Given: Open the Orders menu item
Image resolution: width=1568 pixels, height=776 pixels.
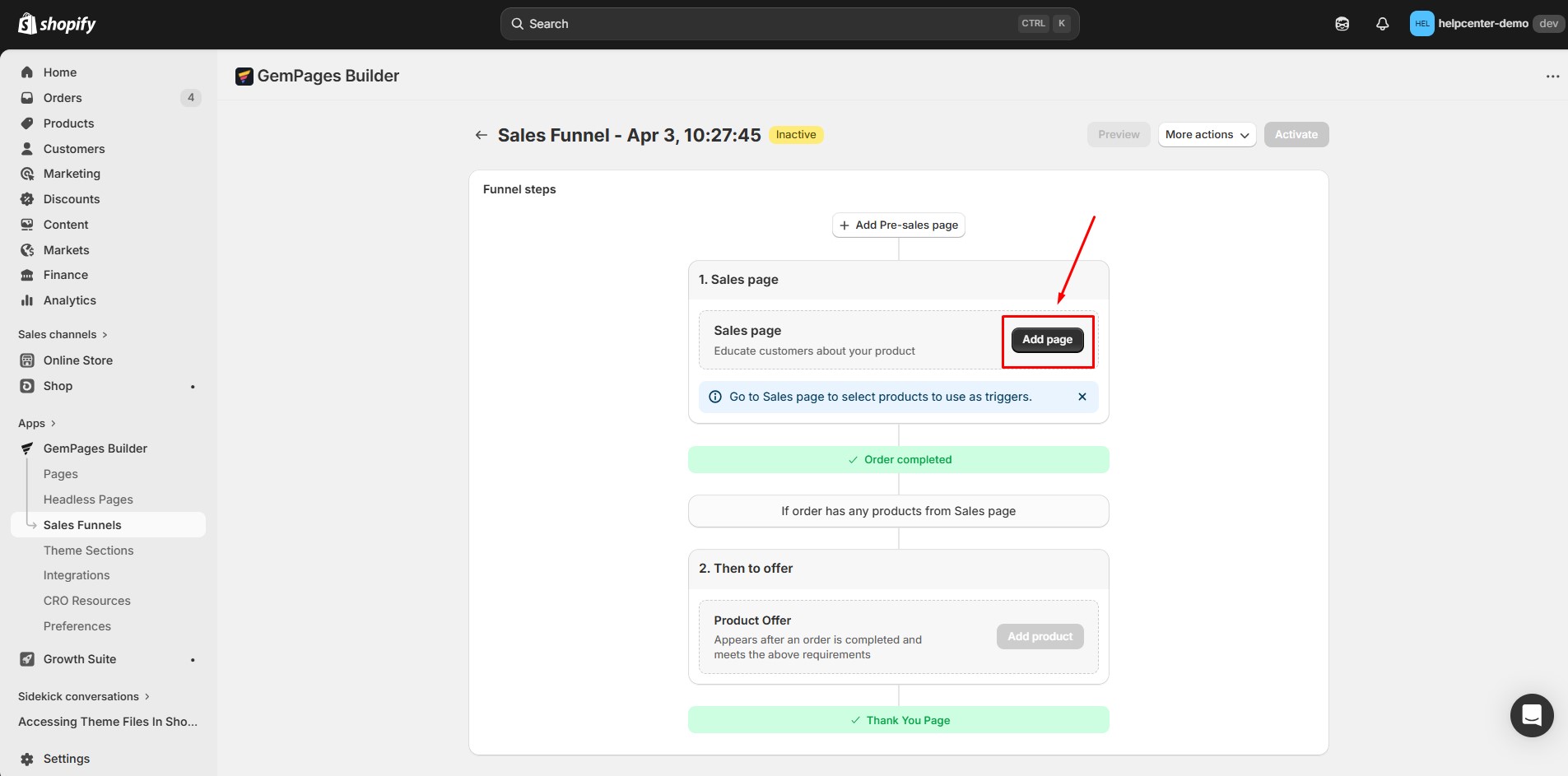Looking at the screenshot, I should point(63,98).
